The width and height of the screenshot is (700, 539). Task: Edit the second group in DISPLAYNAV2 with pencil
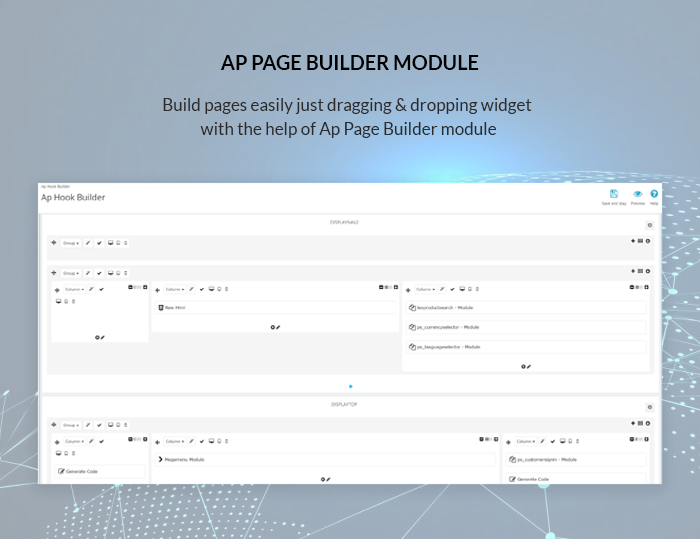[88, 273]
